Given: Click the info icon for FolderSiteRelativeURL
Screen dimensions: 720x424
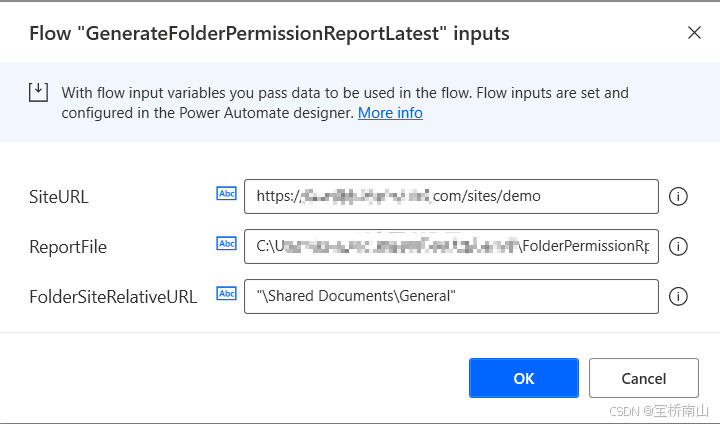Looking at the screenshot, I should (678, 297).
